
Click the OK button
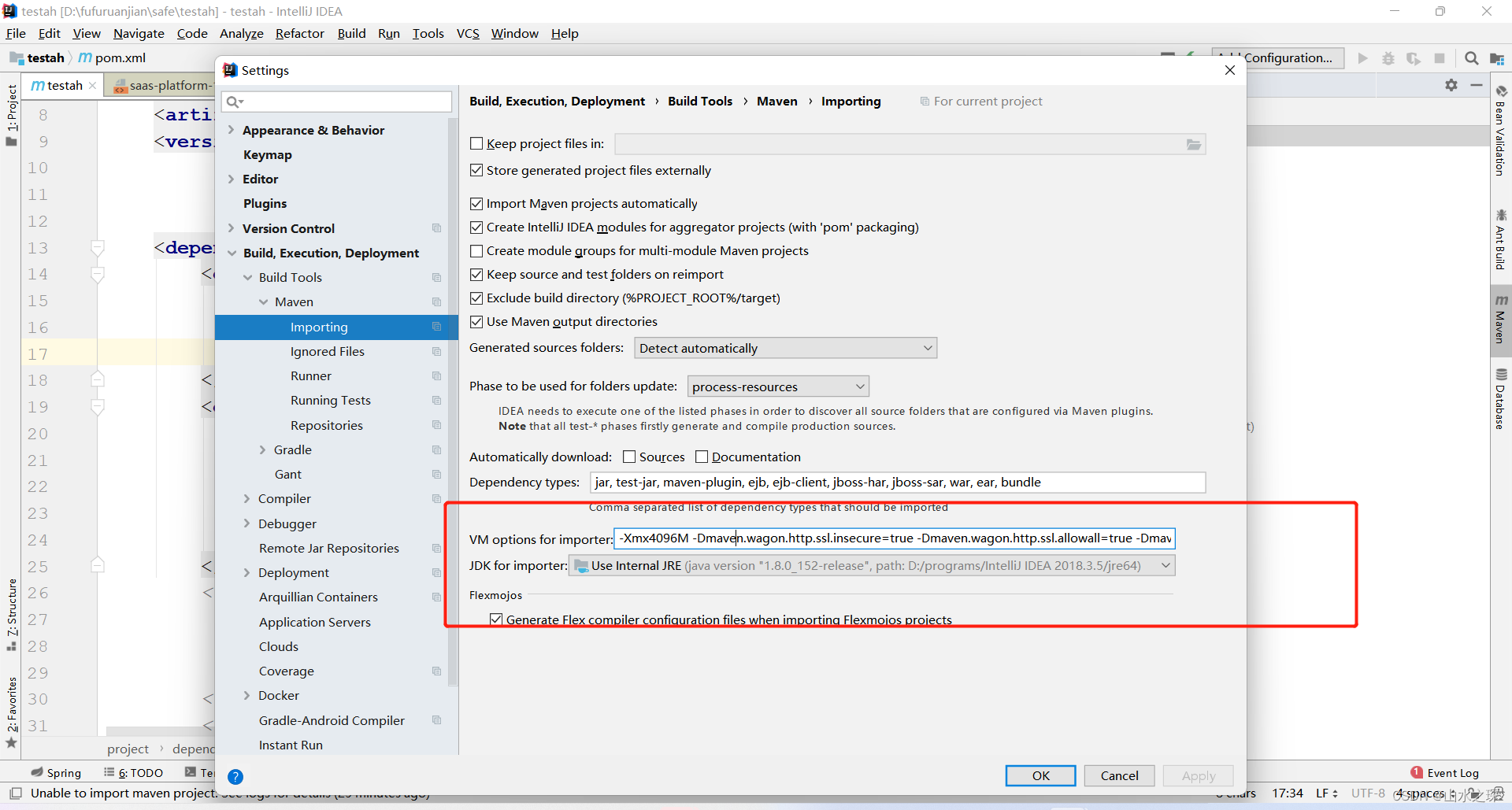[1040, 775]
